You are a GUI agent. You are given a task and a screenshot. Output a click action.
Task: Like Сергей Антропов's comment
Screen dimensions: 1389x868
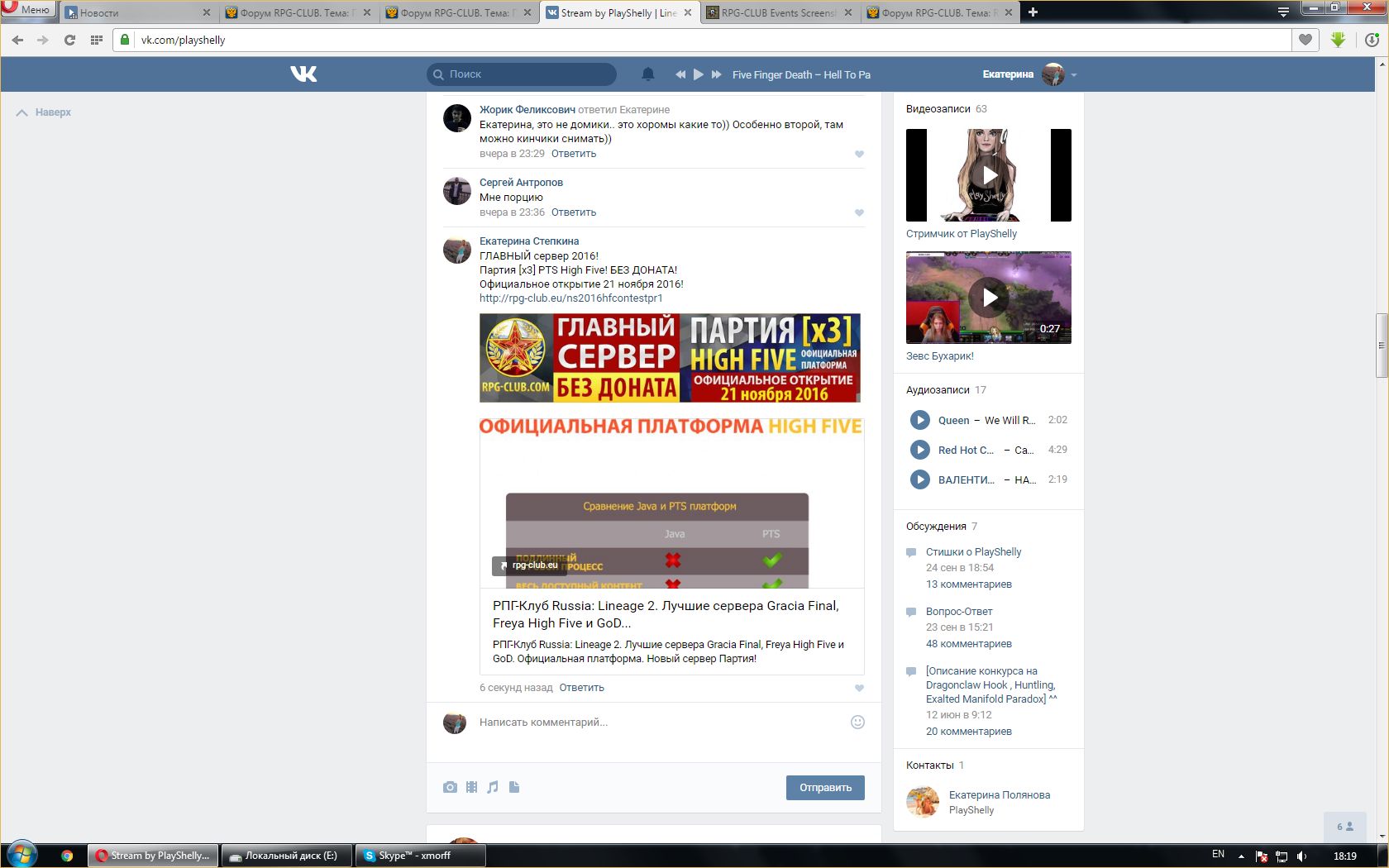859,212
